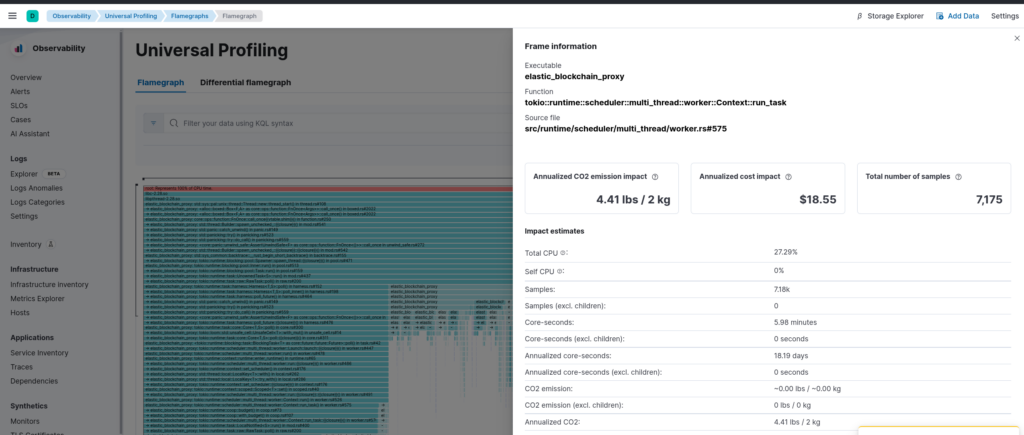Go to Universal Profiling breadcrumb
1024x435 pixels.
pos(131,16)
